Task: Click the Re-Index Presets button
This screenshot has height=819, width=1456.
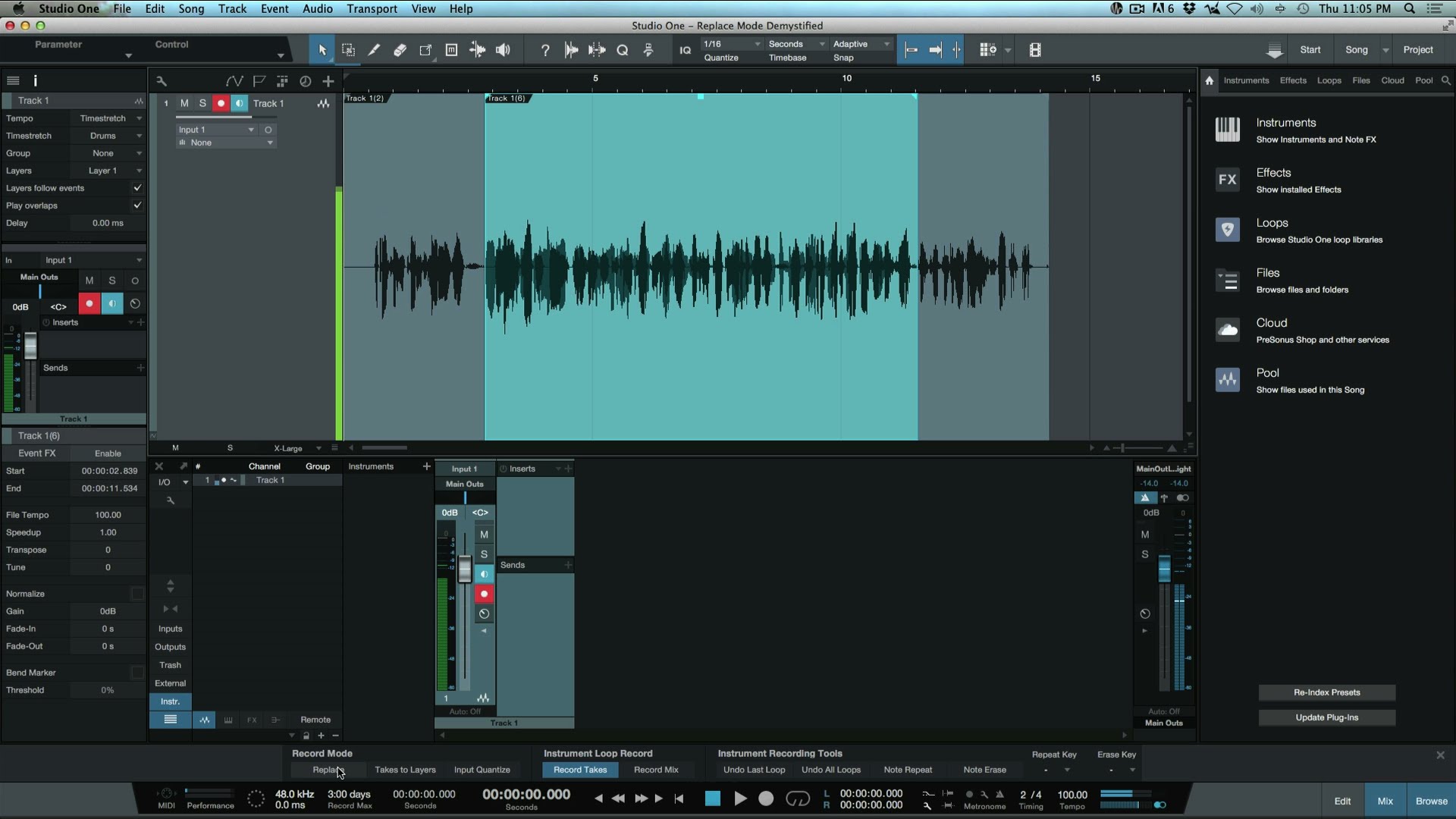Action: (x=1326, y=692)
